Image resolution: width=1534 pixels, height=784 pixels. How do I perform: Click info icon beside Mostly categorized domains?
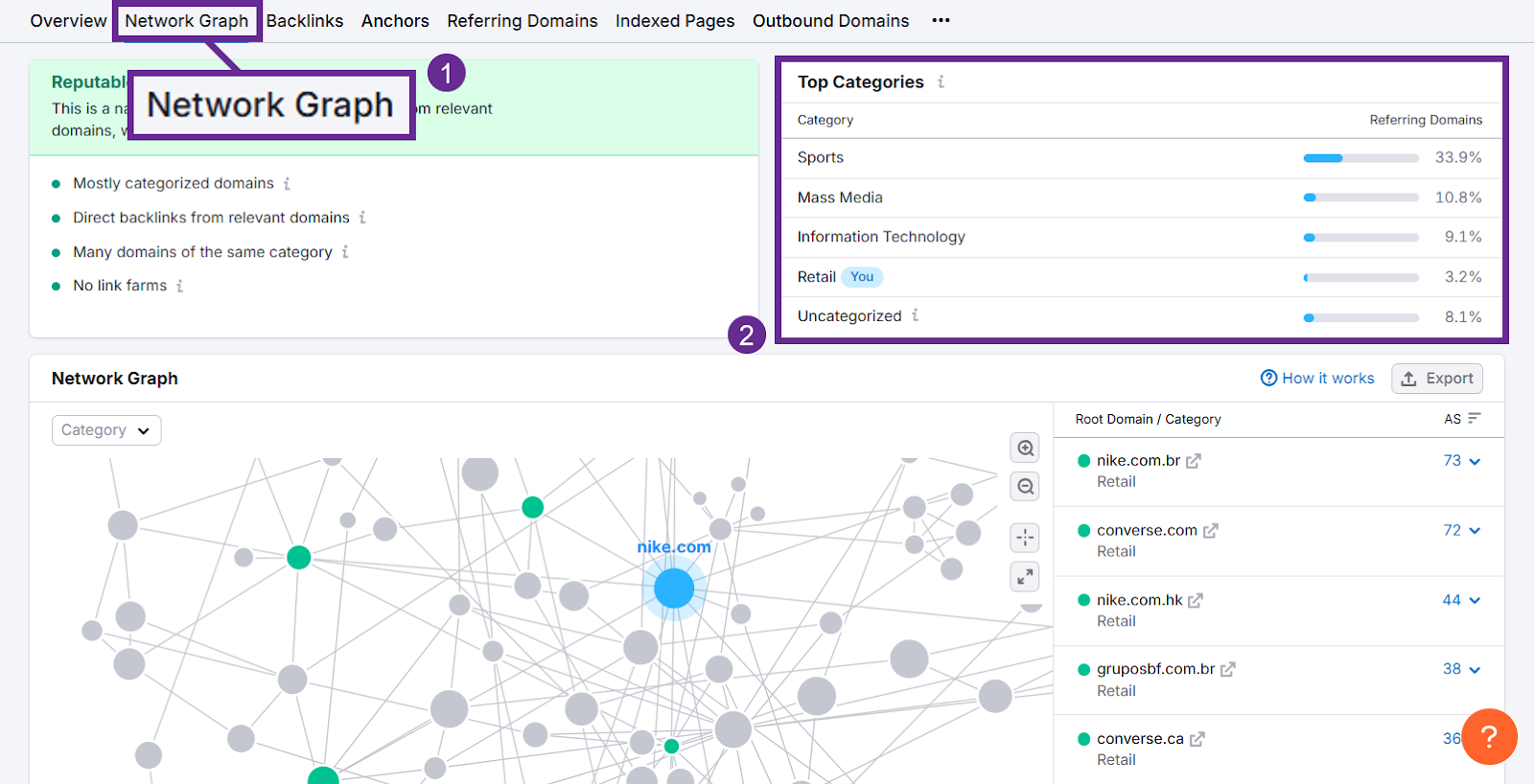287,183
